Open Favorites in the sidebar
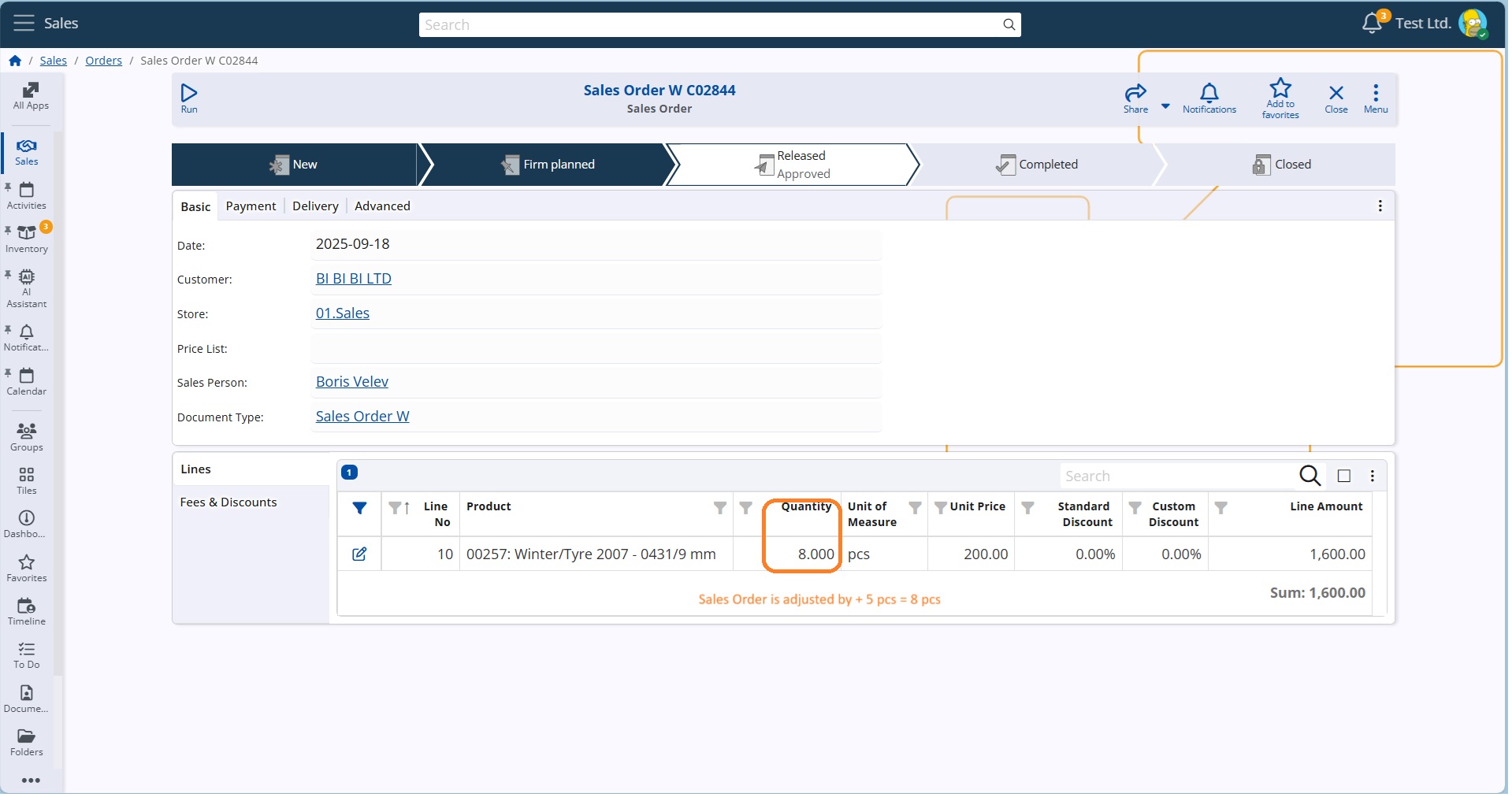 coord(27,569)
